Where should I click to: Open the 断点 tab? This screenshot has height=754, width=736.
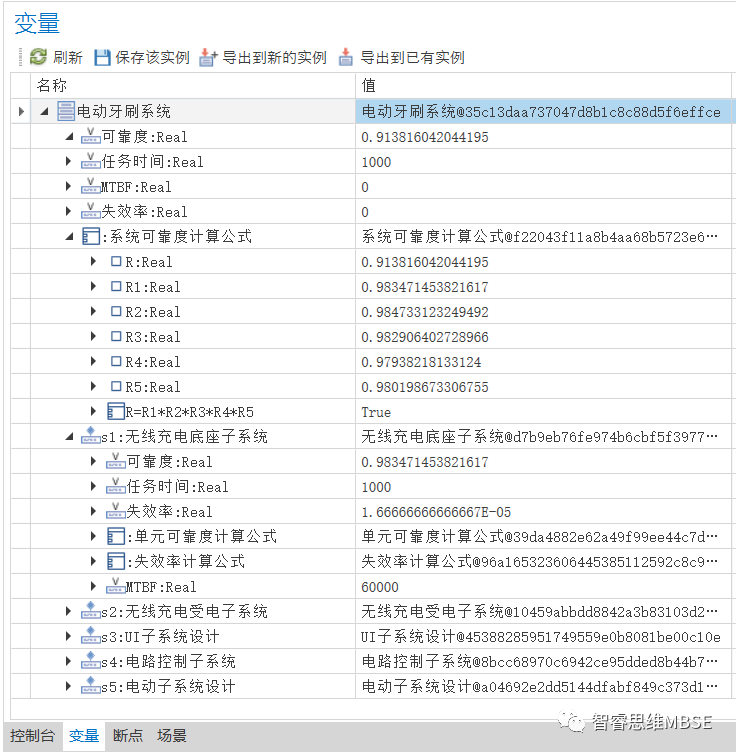pyautogui.click(x=128, y=735)
